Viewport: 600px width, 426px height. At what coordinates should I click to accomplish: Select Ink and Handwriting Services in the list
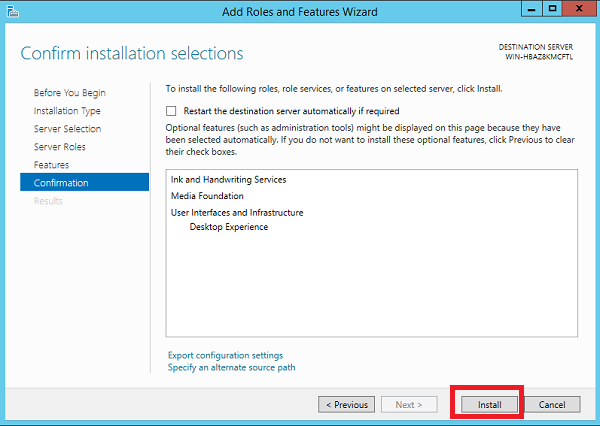pos(228,180)
